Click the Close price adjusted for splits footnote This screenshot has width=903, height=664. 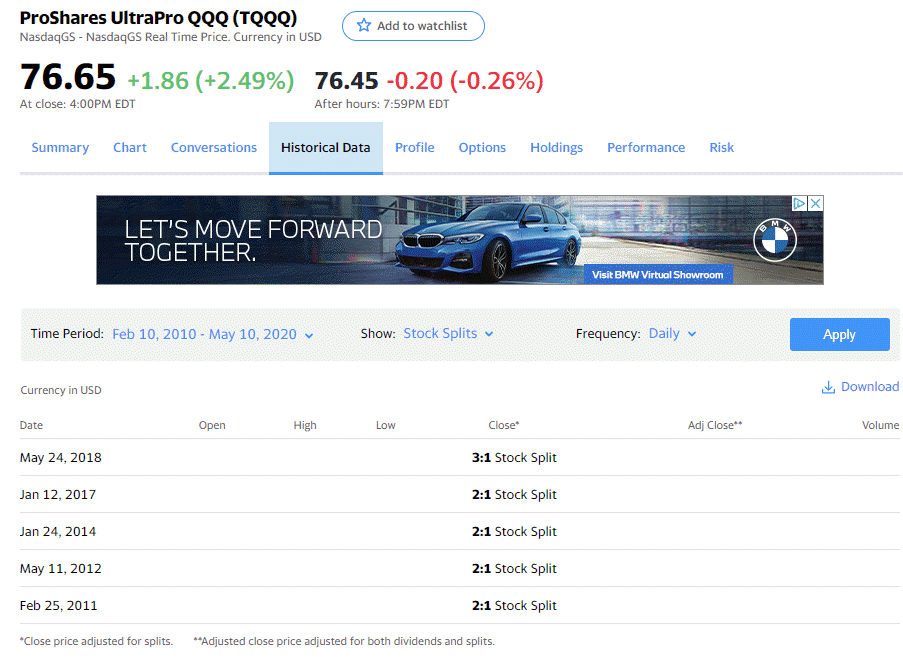click(x=97, y=641)
